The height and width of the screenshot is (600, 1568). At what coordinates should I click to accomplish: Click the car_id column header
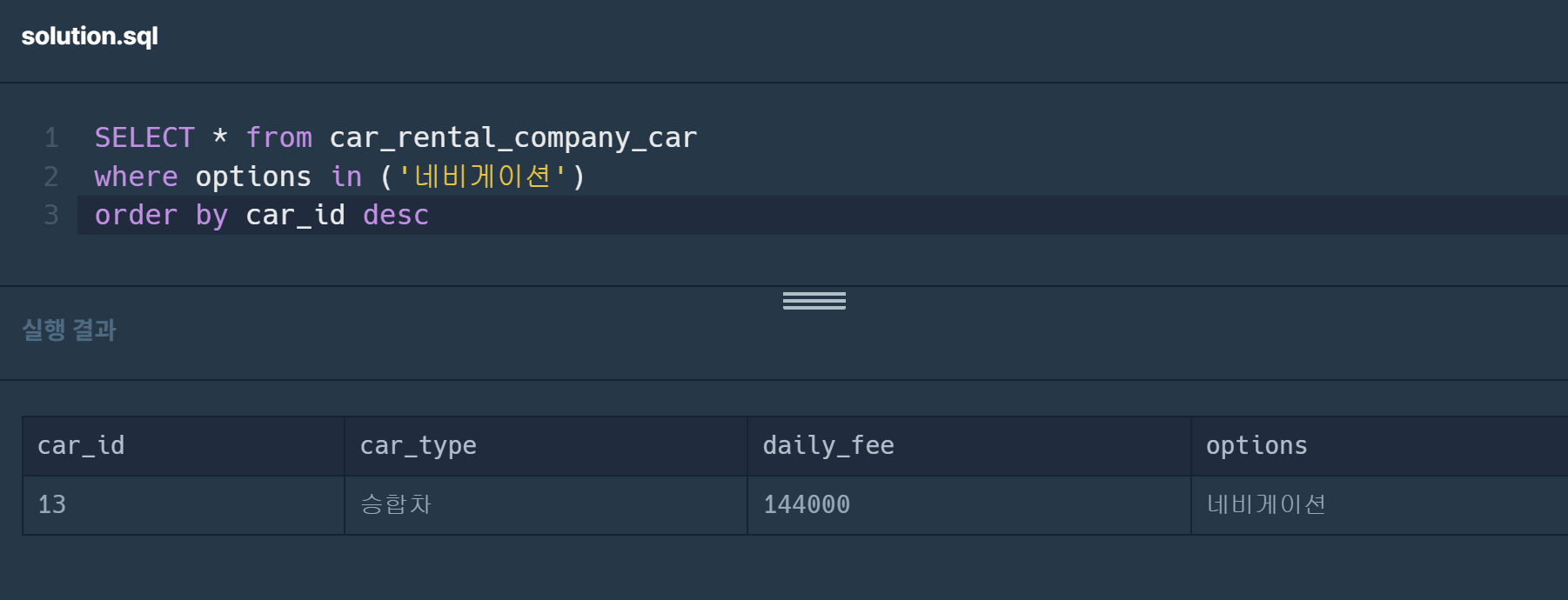point(81,446)
